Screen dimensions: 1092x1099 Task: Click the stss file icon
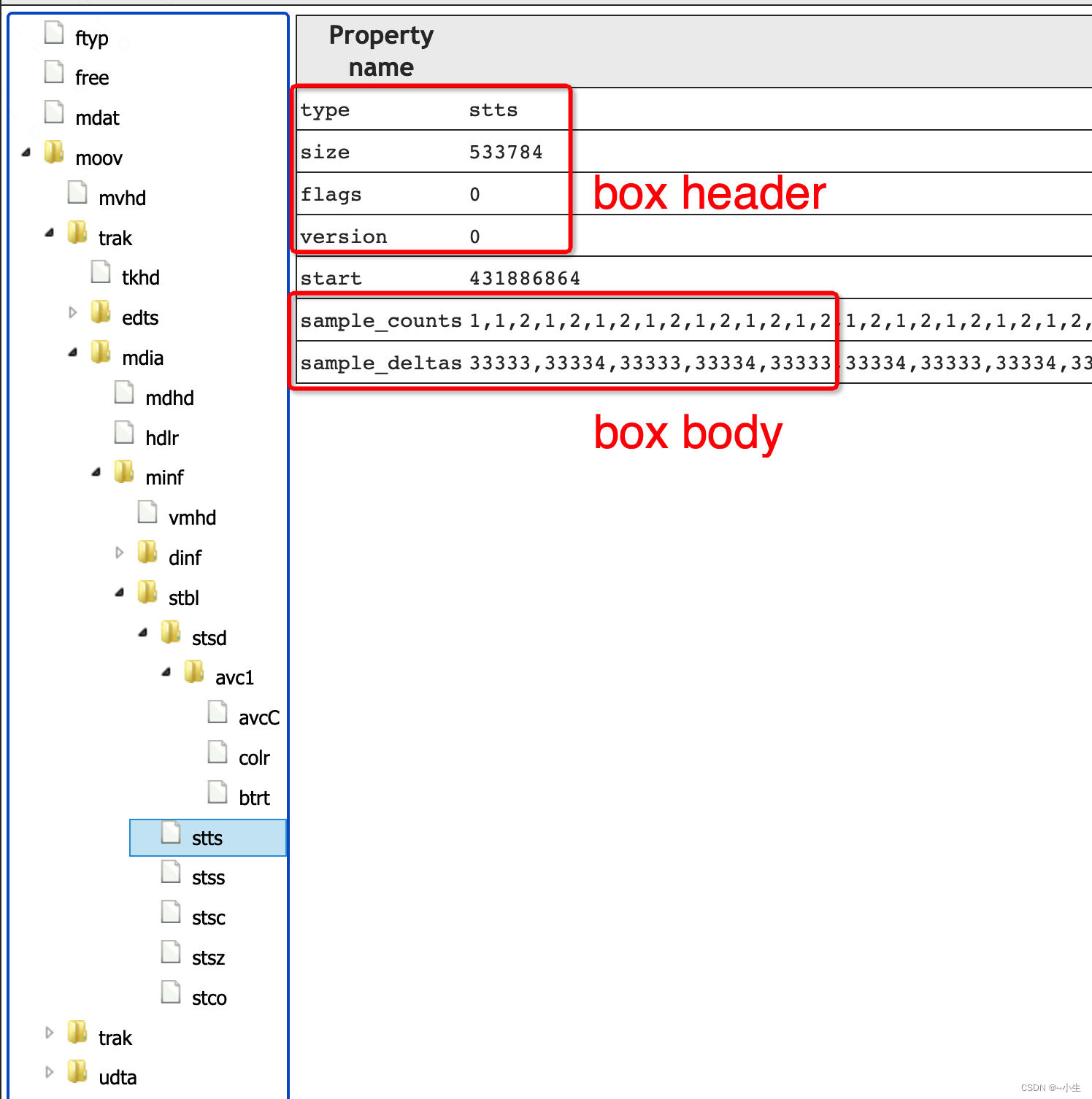[x=171, y=871]
